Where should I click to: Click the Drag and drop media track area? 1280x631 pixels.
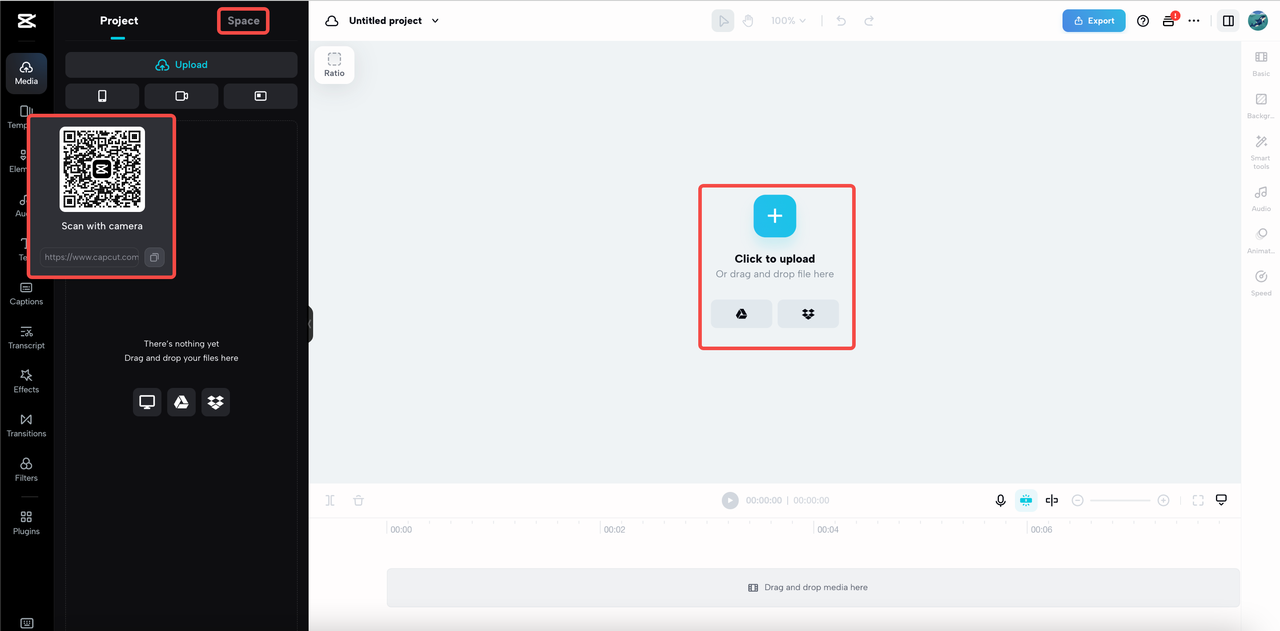click(813, 588)
